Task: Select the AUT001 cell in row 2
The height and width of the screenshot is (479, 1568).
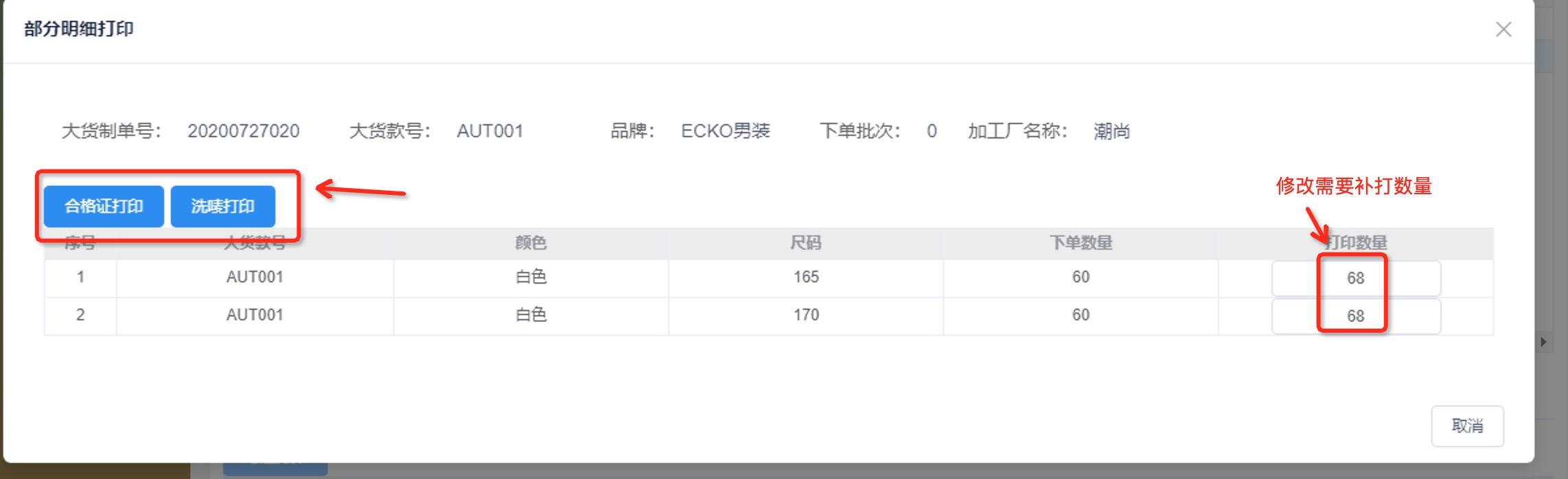Action: (255, 315)
